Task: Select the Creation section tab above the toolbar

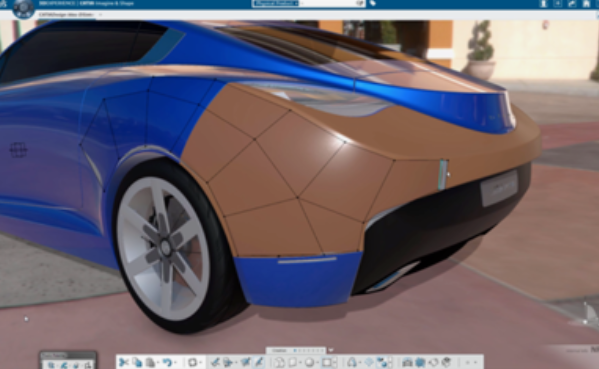Action: [x=279, y=350]
